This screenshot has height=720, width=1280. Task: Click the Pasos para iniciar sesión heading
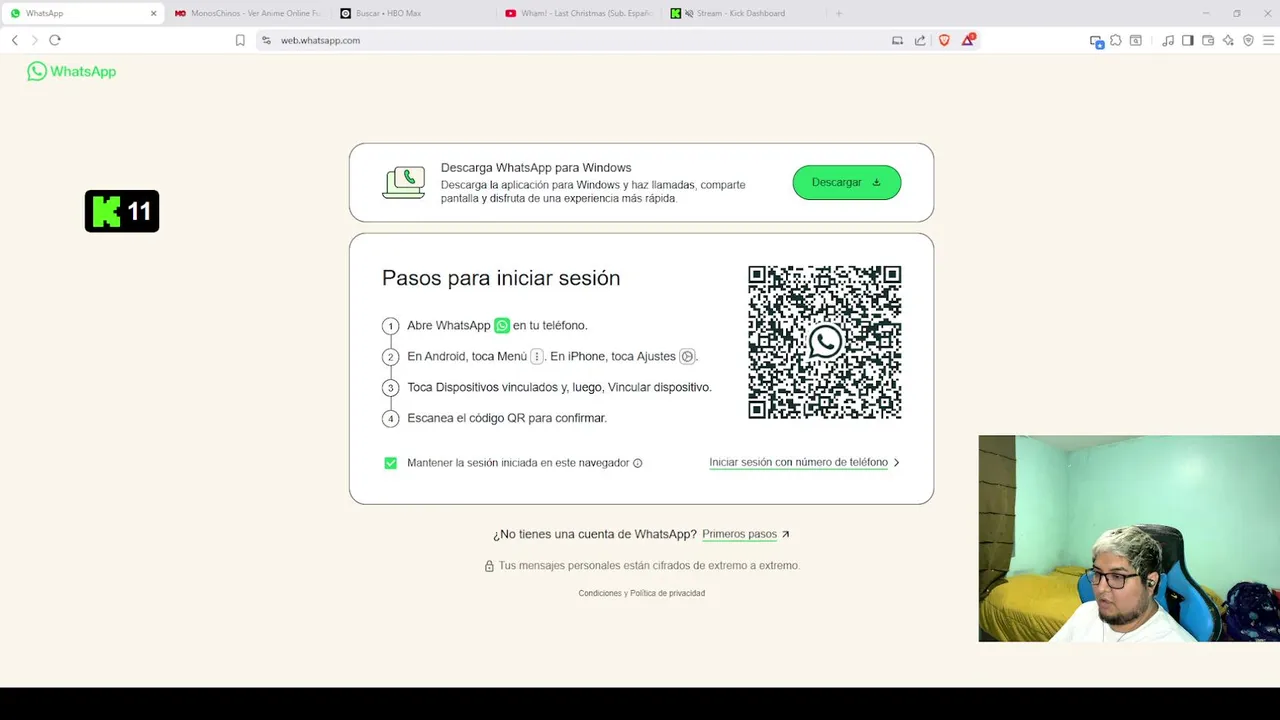click(501, 278)
